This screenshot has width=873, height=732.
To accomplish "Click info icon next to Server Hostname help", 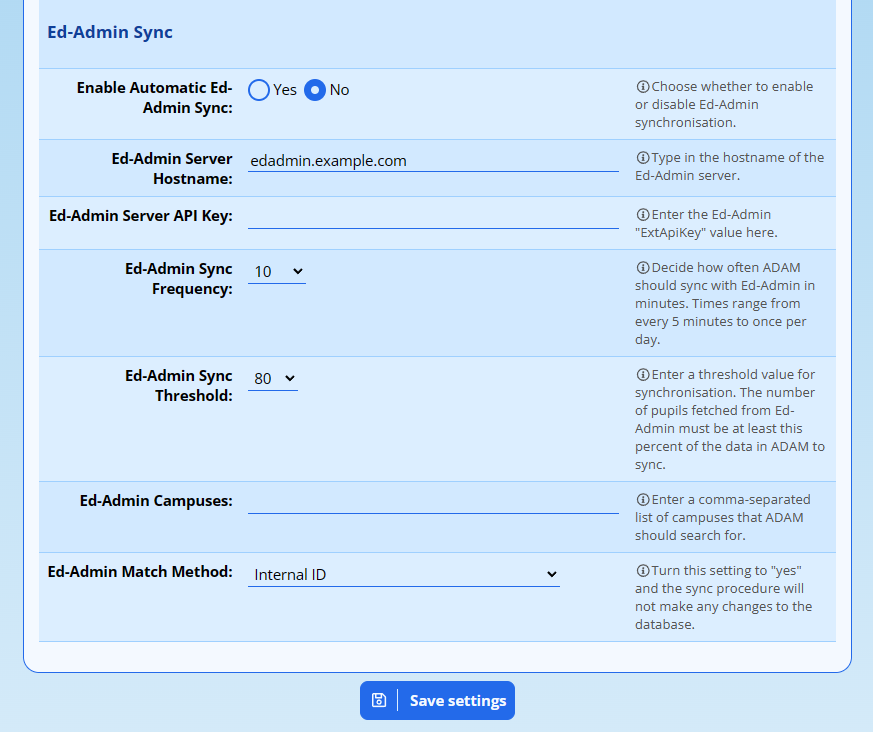I will (x=642, y=158).
